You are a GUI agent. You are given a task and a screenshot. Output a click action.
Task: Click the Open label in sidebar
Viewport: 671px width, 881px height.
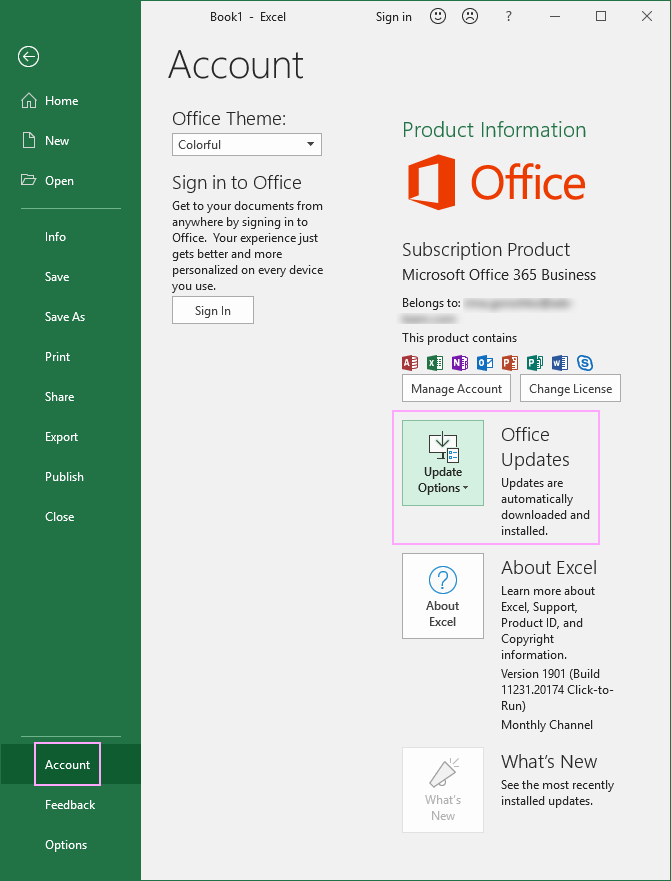pyautogui.click(x=59, y=180)
